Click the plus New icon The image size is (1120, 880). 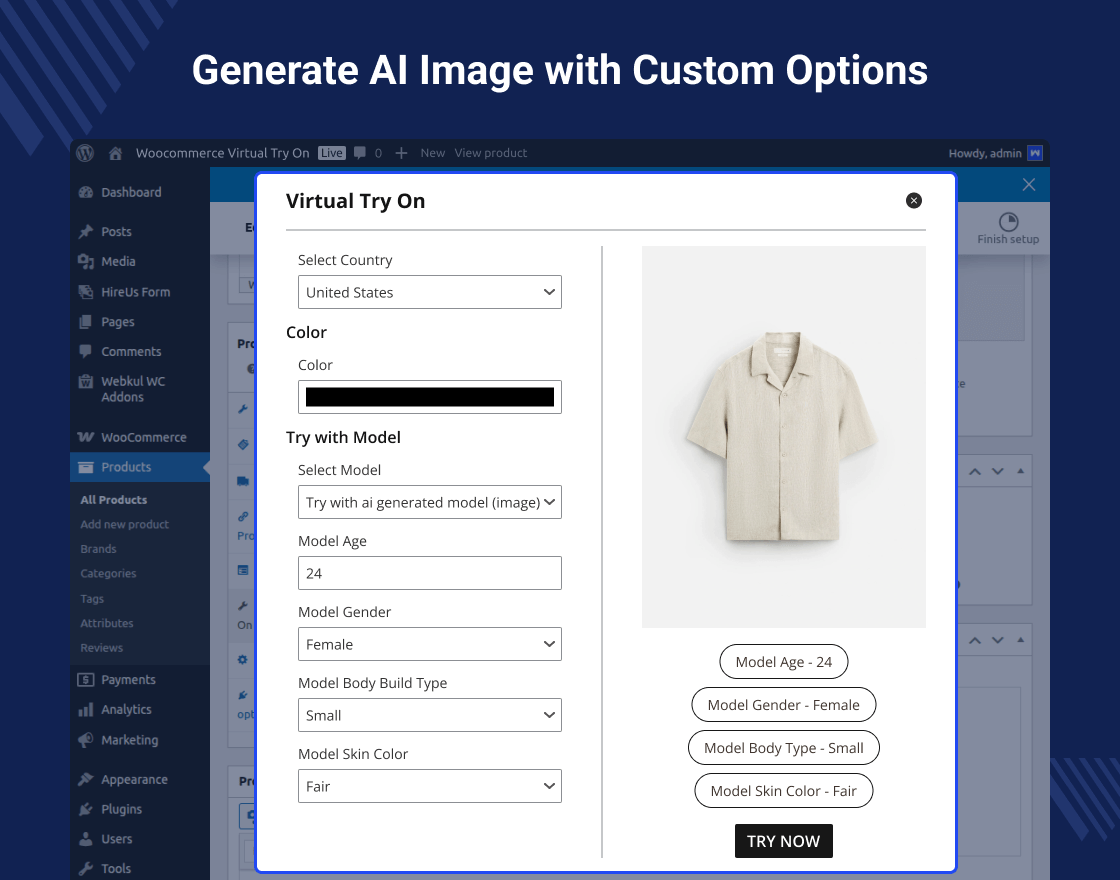coord(401,153)
